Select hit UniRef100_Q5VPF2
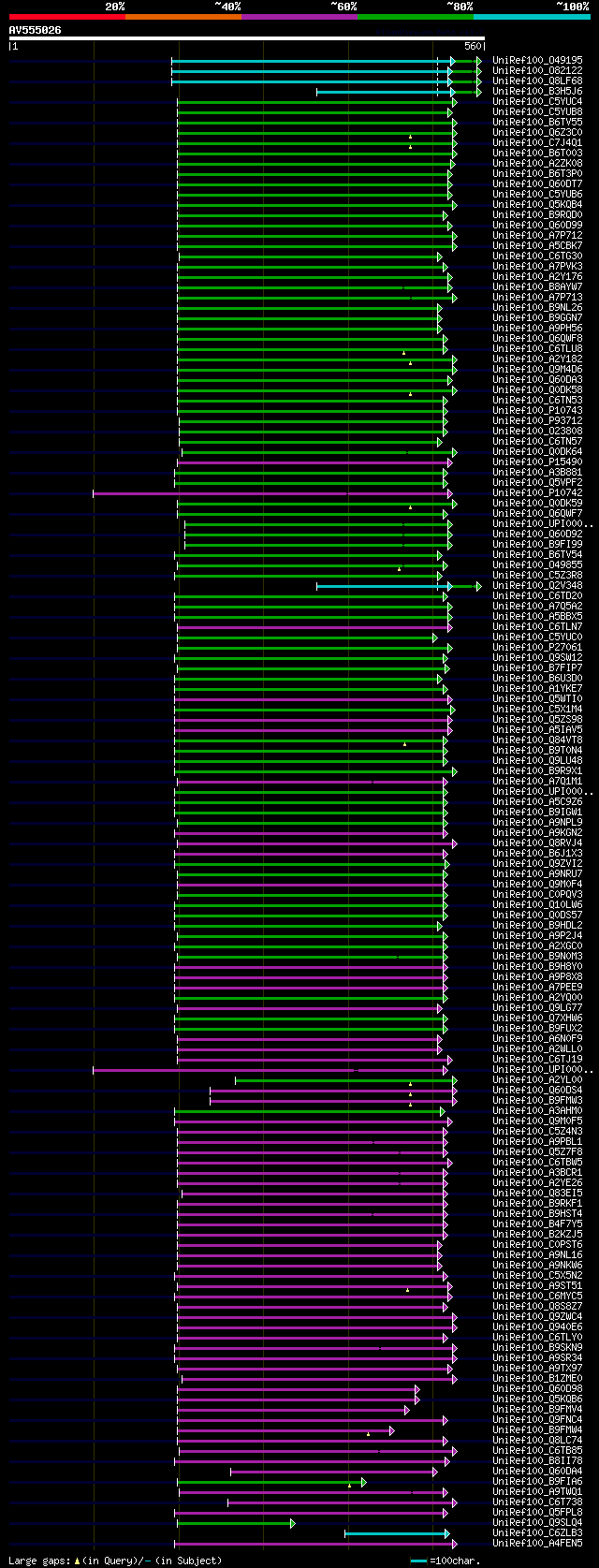This screenshot has width=599, height=1568. click(x=537, y=483)
